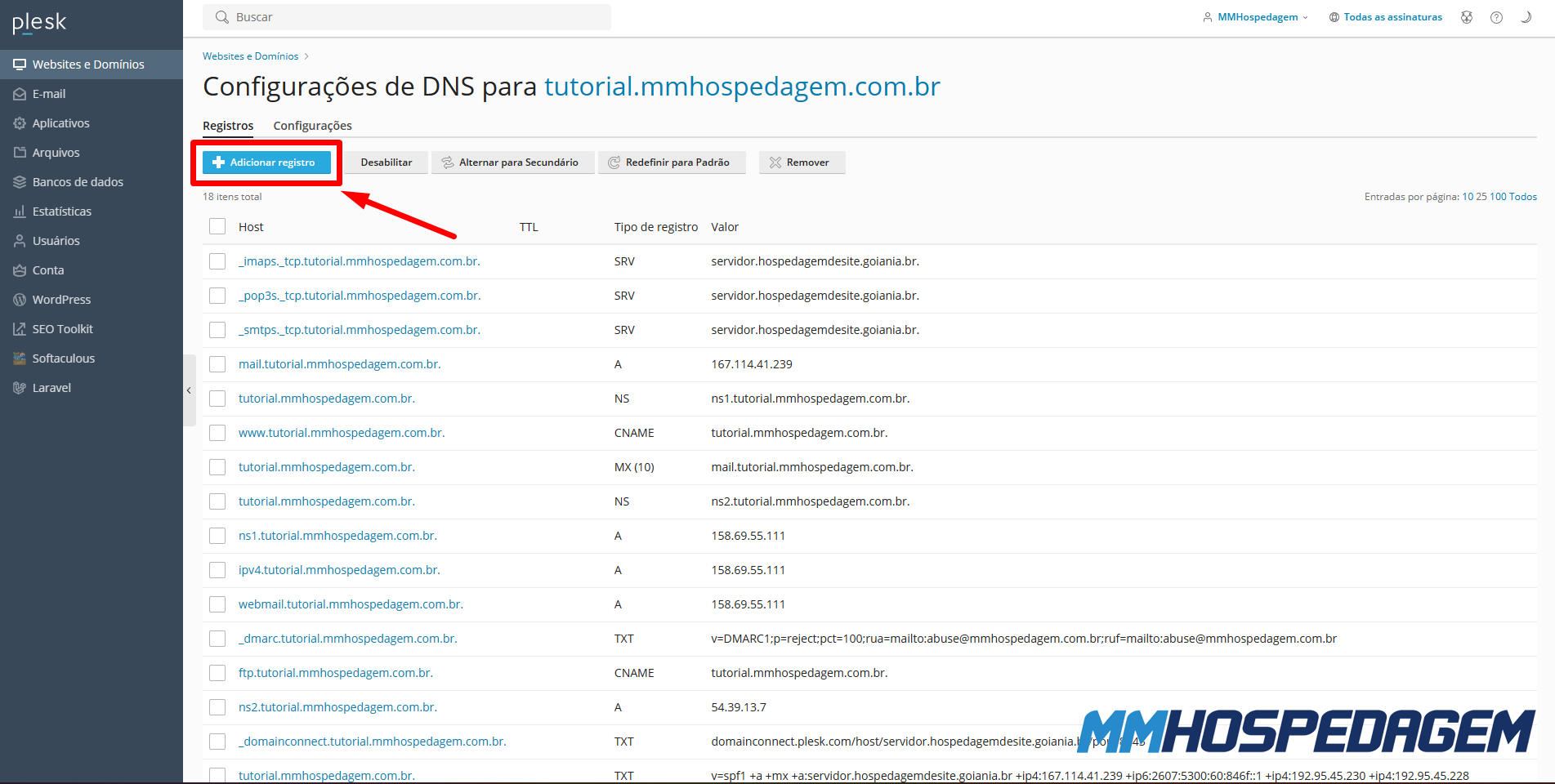Focus the Buscar search field

[x=407, y=17]
